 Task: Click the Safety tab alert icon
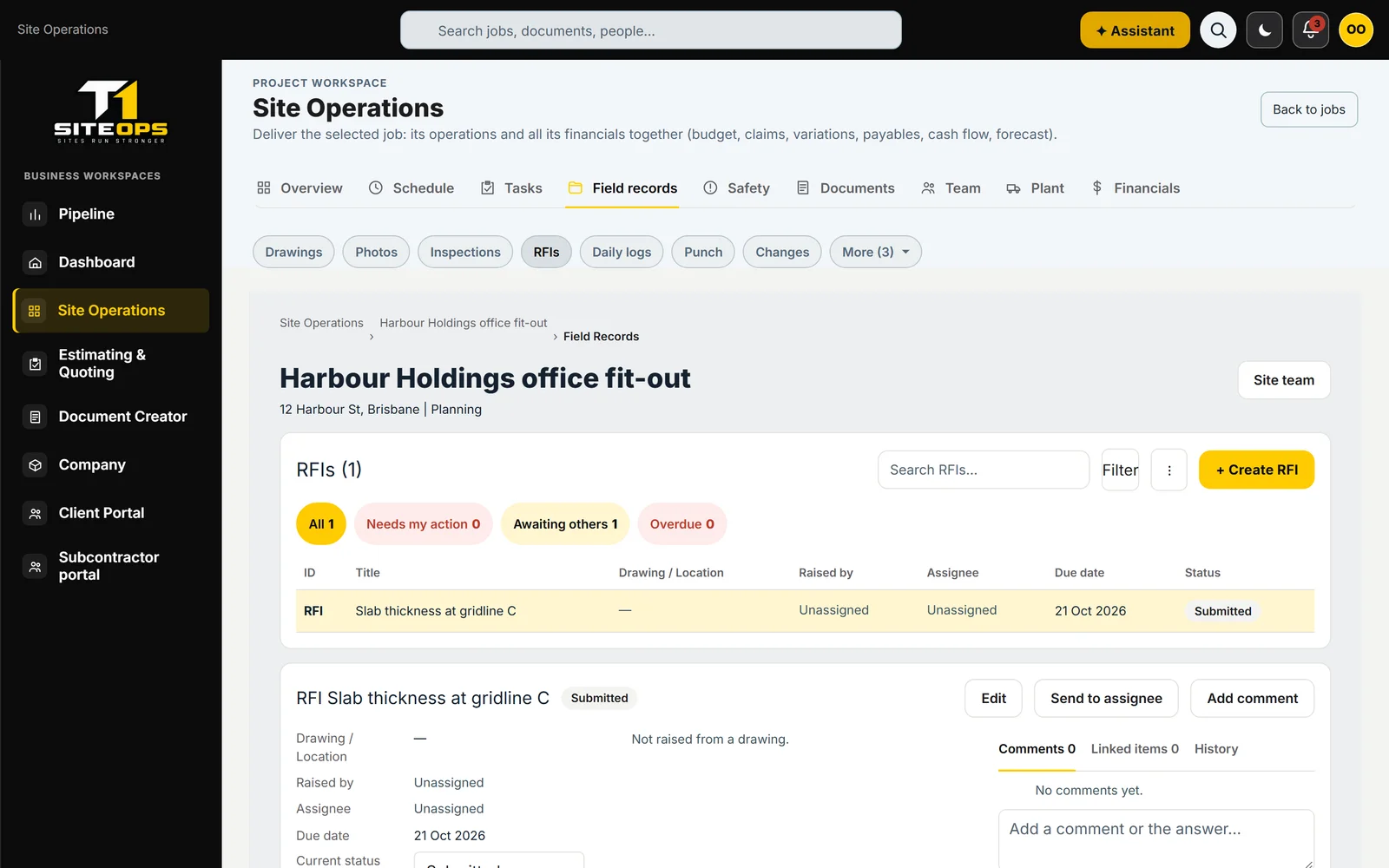710,187
